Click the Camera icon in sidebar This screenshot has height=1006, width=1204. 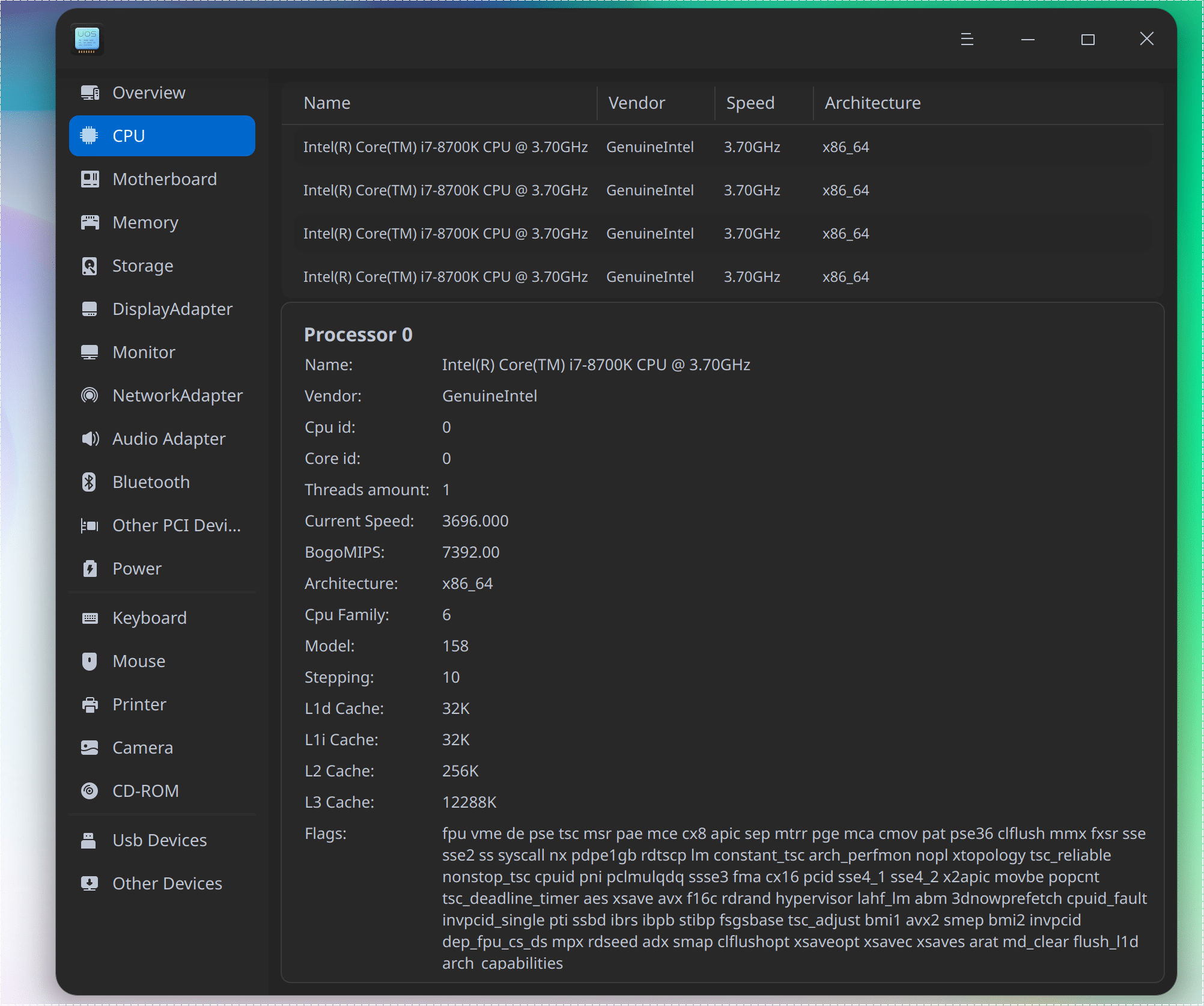(x=90, y=748)
